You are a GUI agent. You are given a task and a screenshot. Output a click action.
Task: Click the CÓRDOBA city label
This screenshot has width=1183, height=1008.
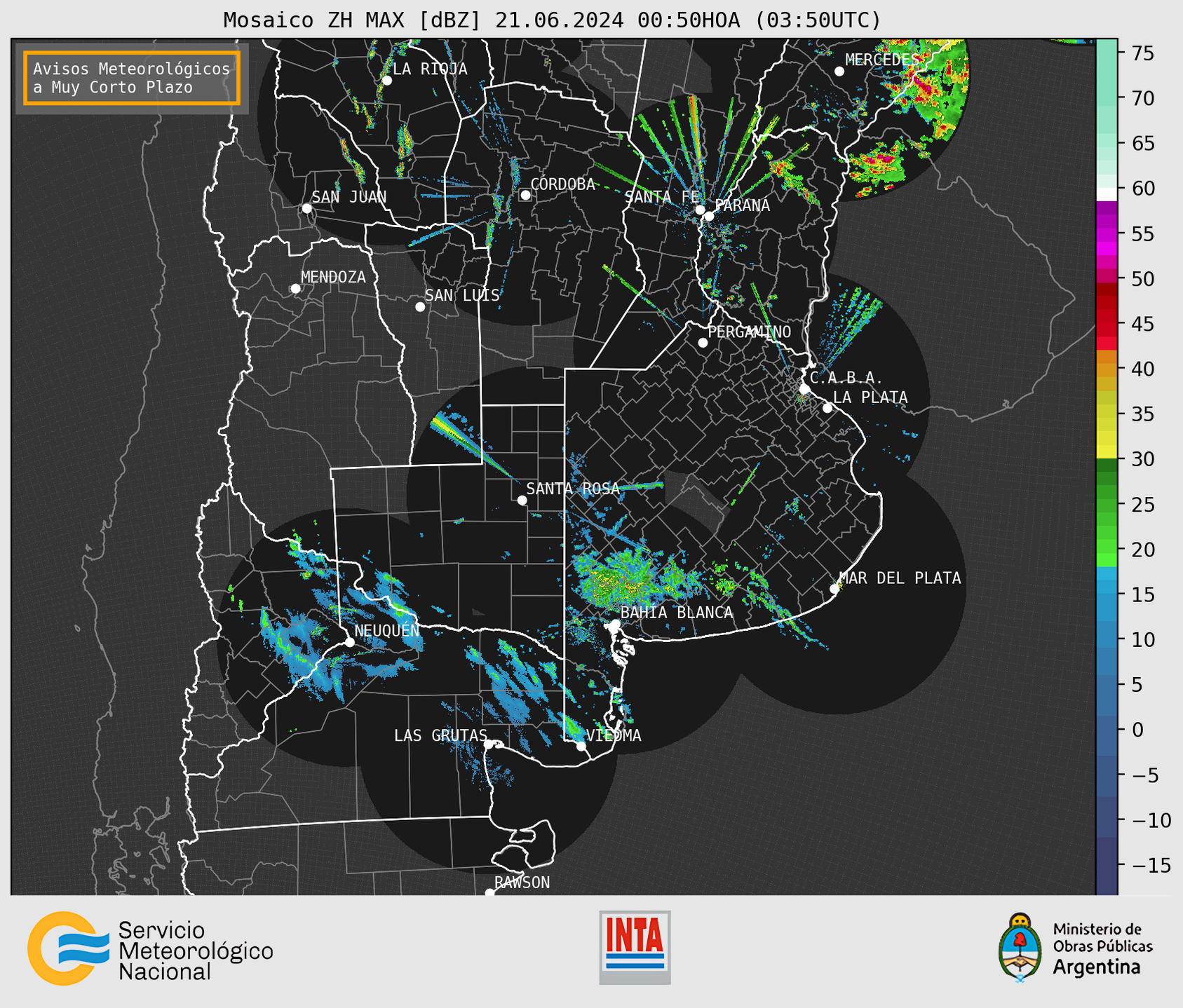click(562, 184)
